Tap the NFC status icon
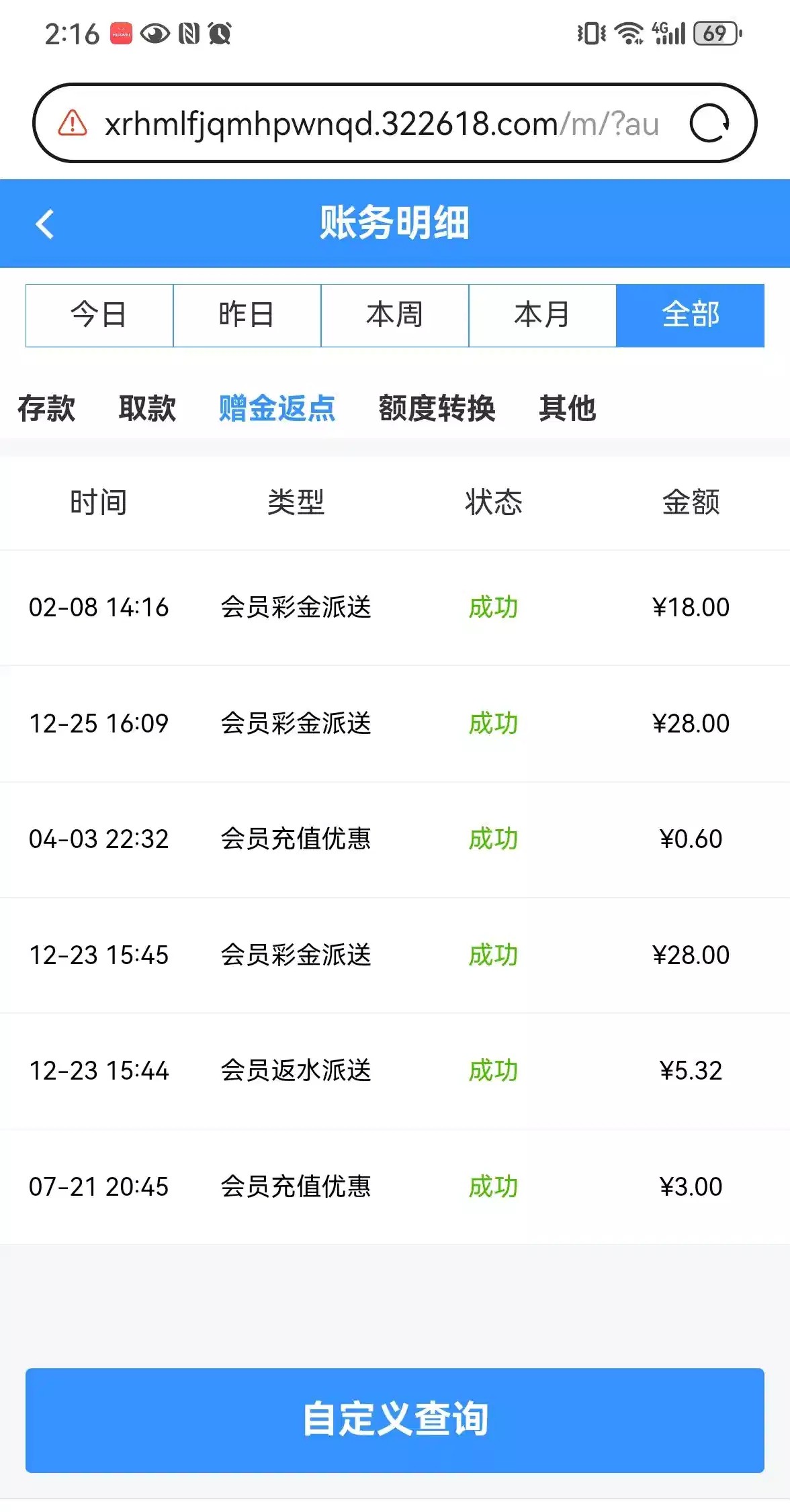 (189, 33)
